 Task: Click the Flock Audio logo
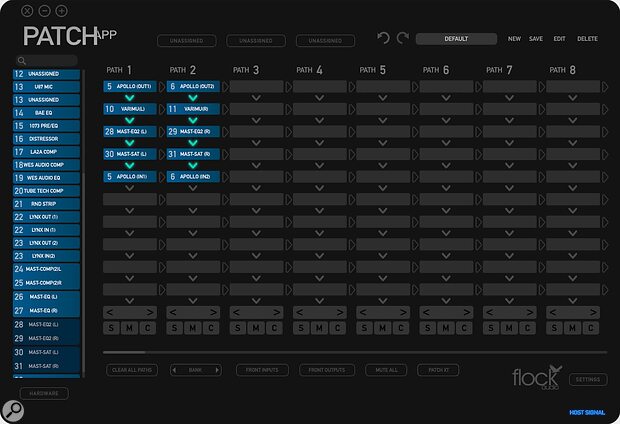(x=537, y=377)
